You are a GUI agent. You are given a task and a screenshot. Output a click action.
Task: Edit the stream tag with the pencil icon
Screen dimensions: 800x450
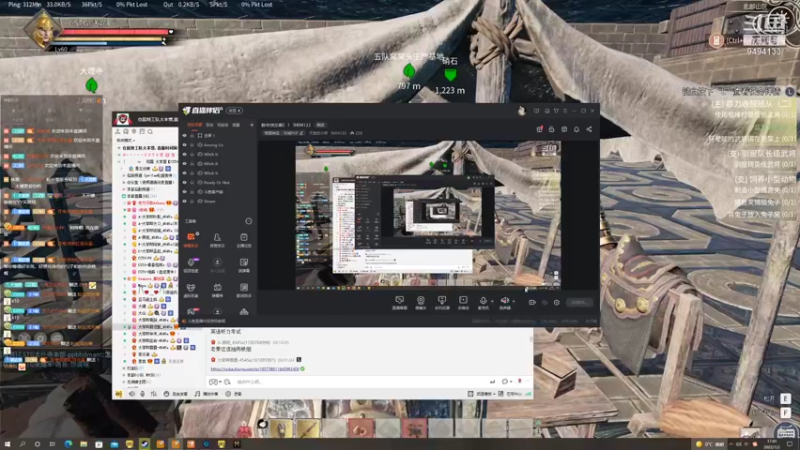coord(301,133)
